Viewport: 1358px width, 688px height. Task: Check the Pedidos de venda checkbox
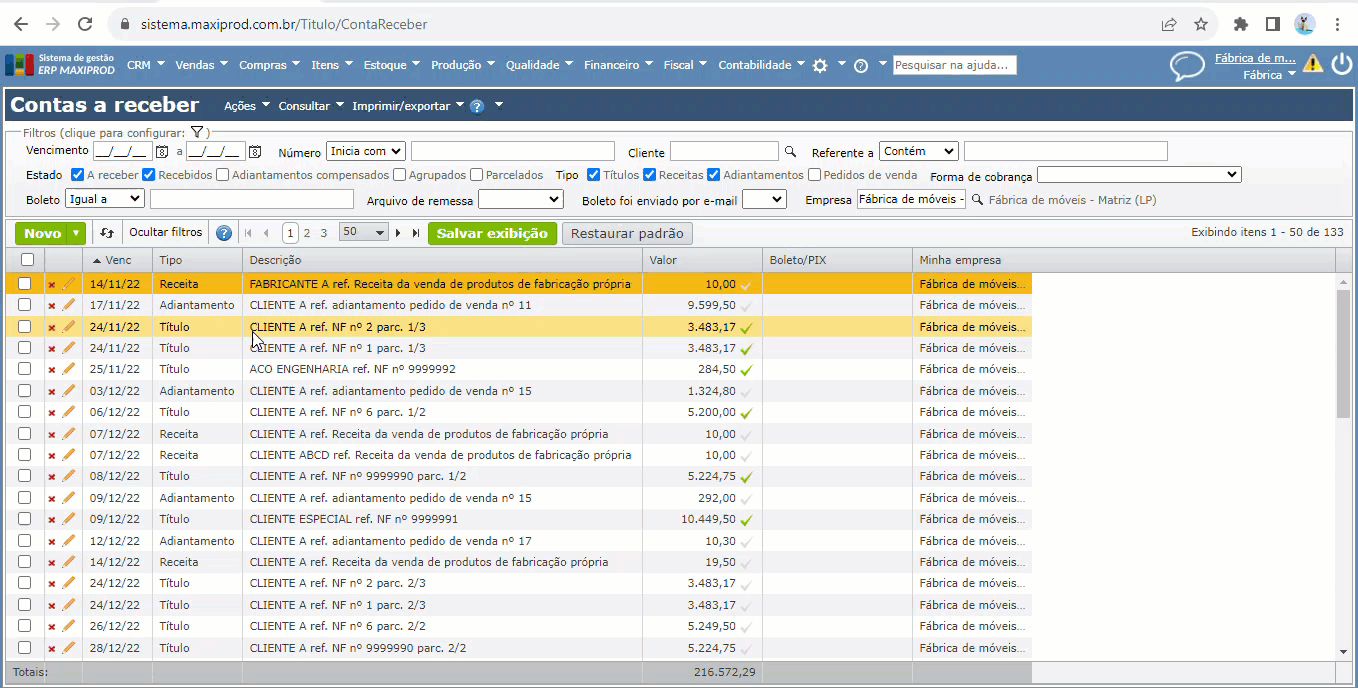(814, 175)
